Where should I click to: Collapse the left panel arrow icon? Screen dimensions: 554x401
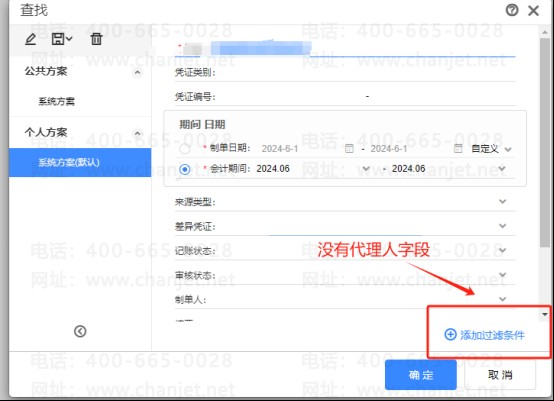(80, 331)
